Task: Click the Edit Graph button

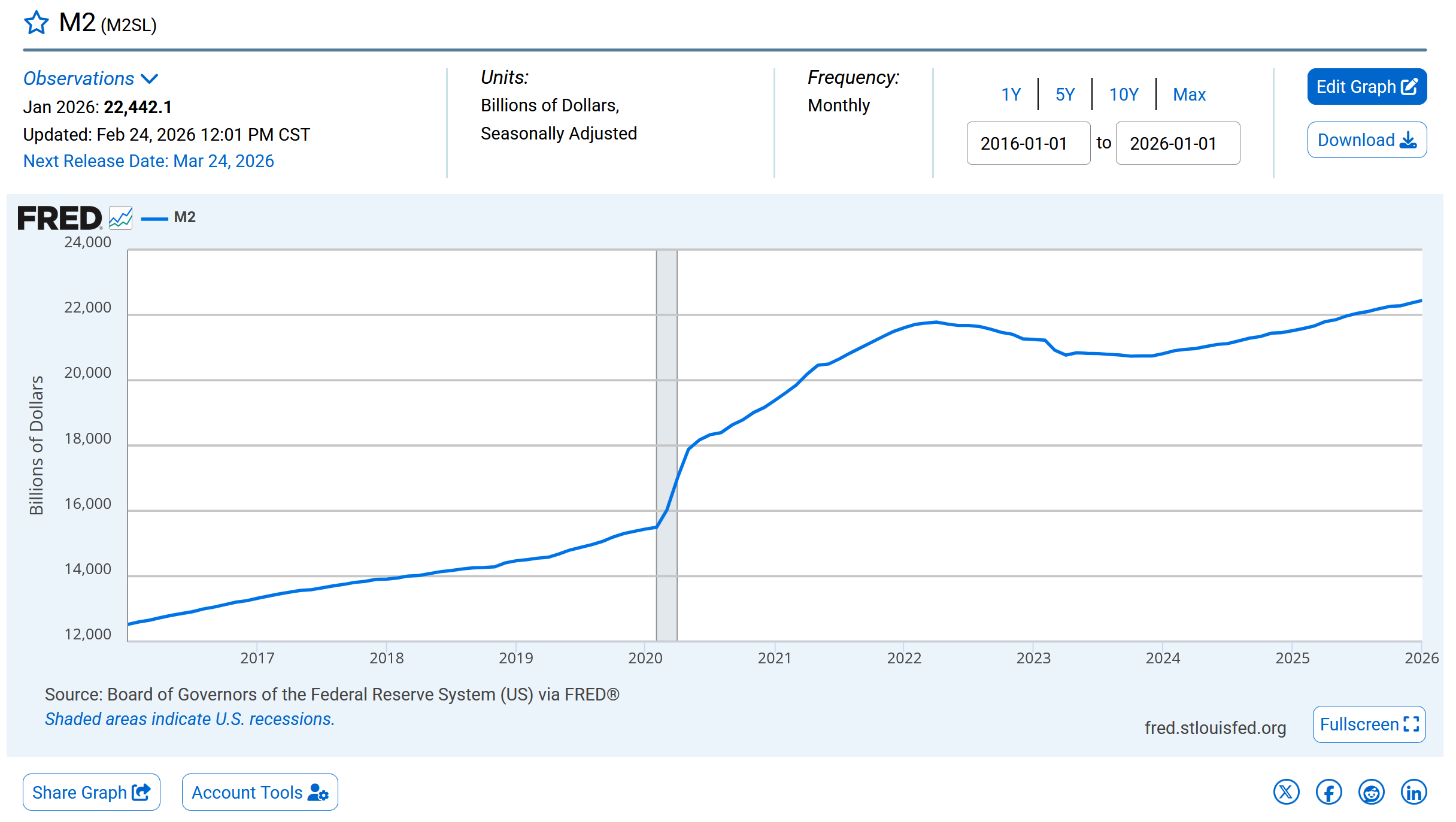Action: click(x=1367, y=87)
